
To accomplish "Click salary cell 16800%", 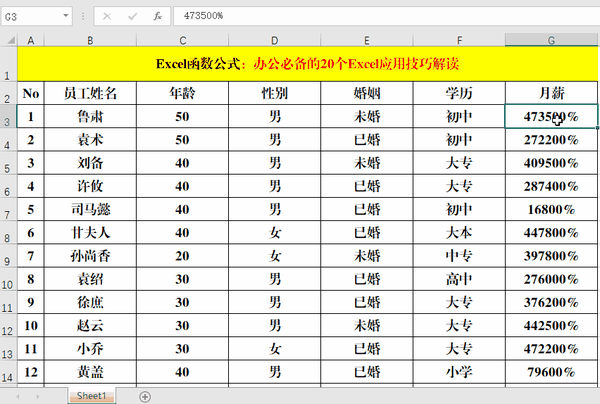I will [x=551, y=209].
